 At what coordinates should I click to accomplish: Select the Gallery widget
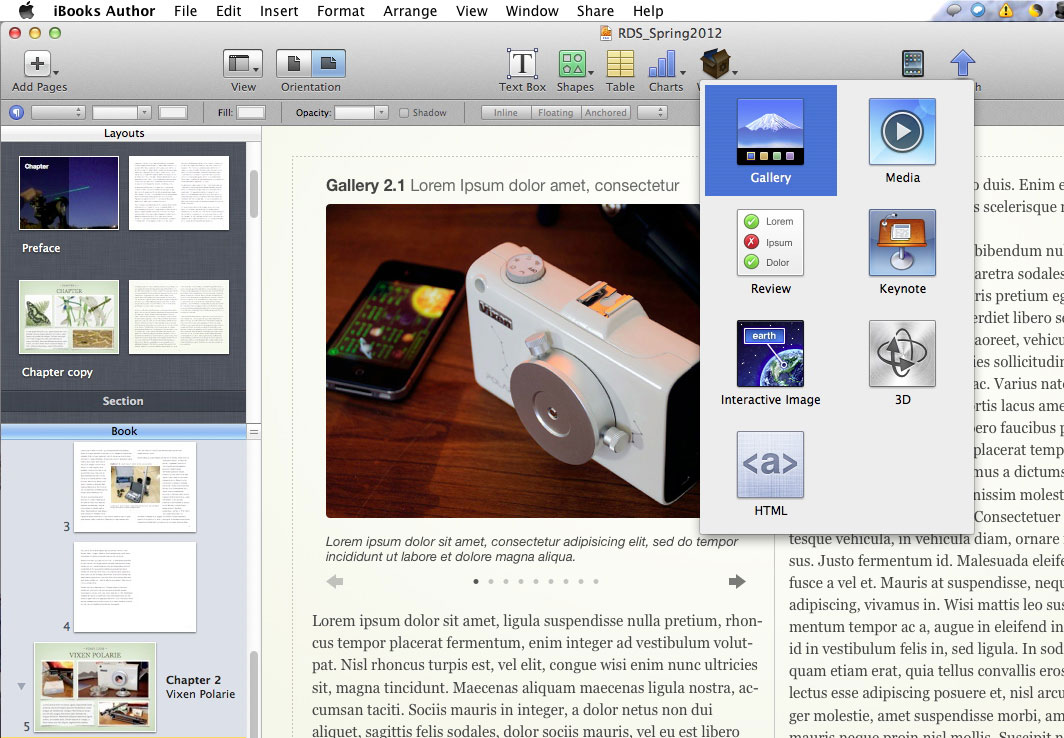tap(770, 140)
